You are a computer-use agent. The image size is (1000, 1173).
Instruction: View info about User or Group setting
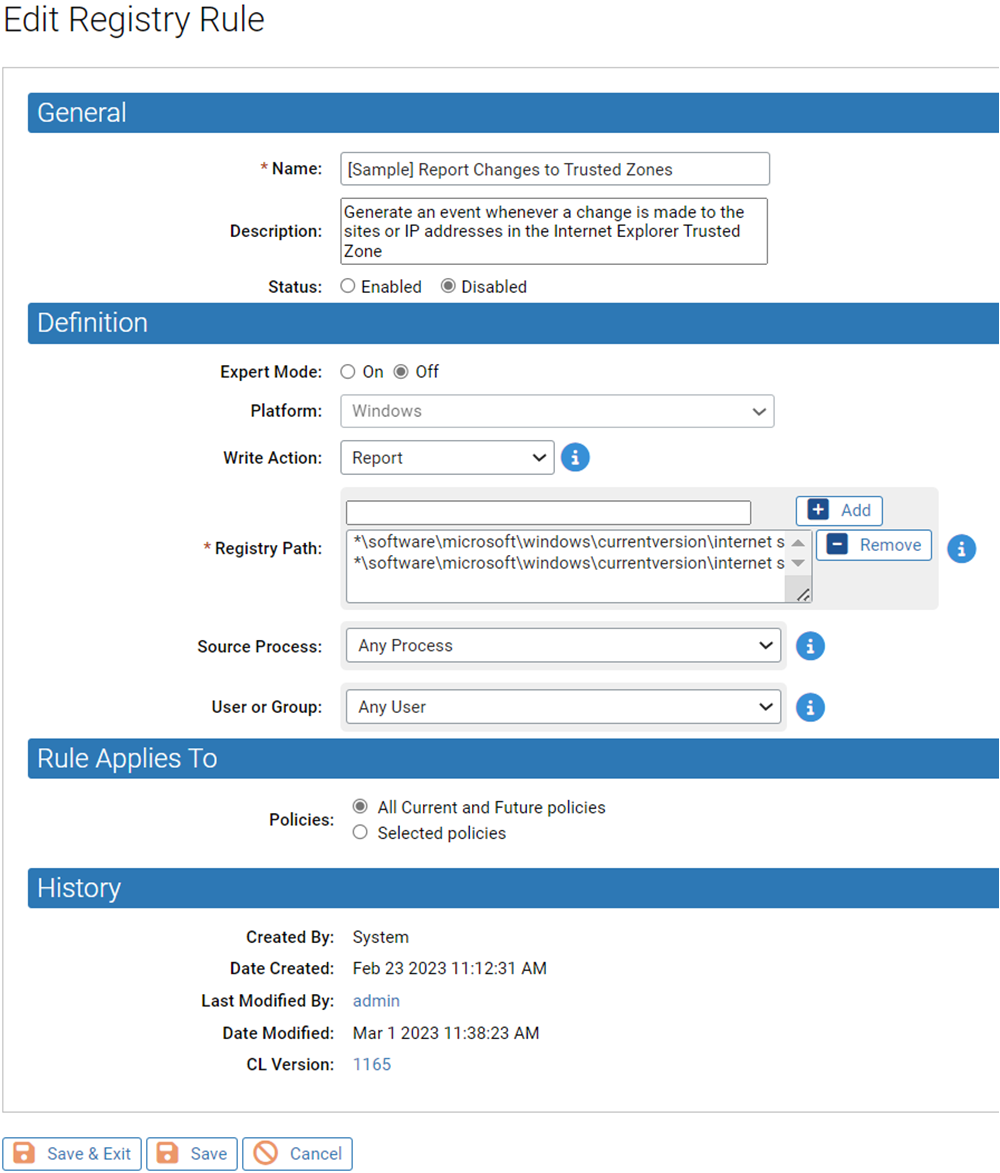[x=810, y=707]
